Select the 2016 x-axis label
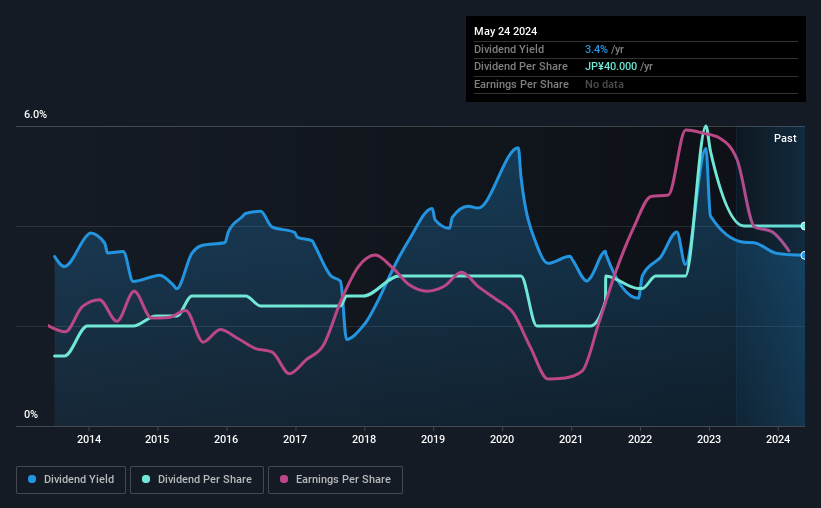This screenshot has height=508, width=821. 226,439
